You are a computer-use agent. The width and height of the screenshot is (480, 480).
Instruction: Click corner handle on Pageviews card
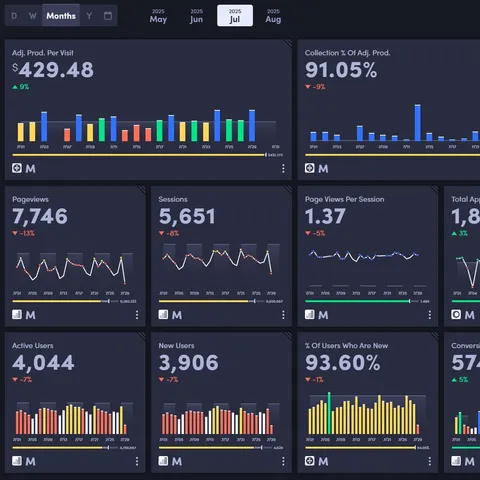point(142,190)
